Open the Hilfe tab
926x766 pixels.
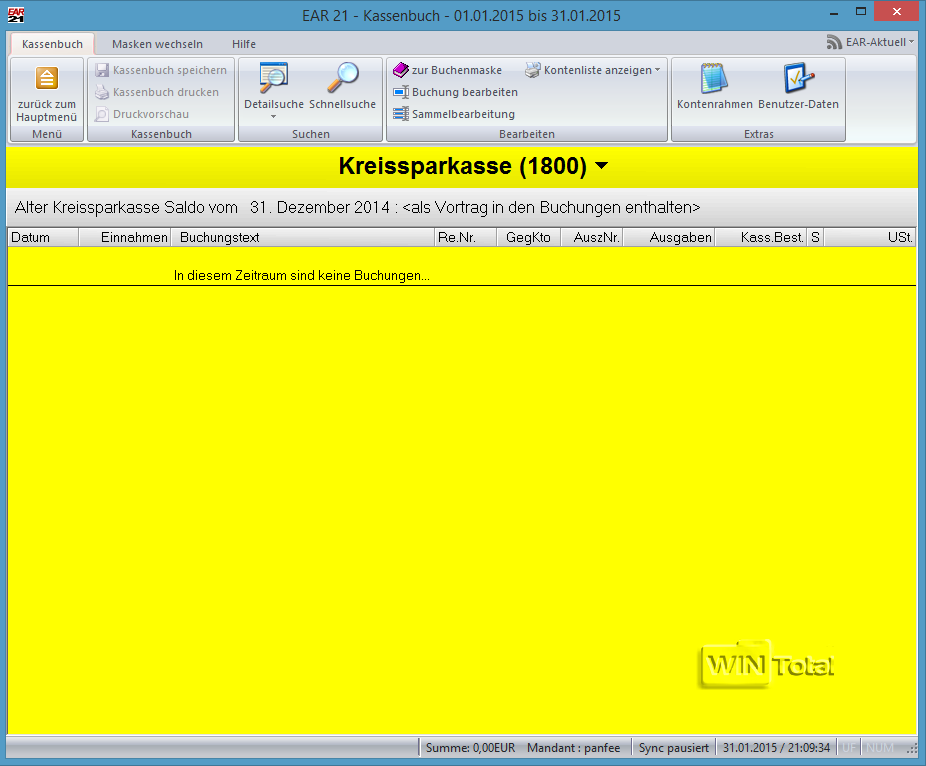point(244,44)
